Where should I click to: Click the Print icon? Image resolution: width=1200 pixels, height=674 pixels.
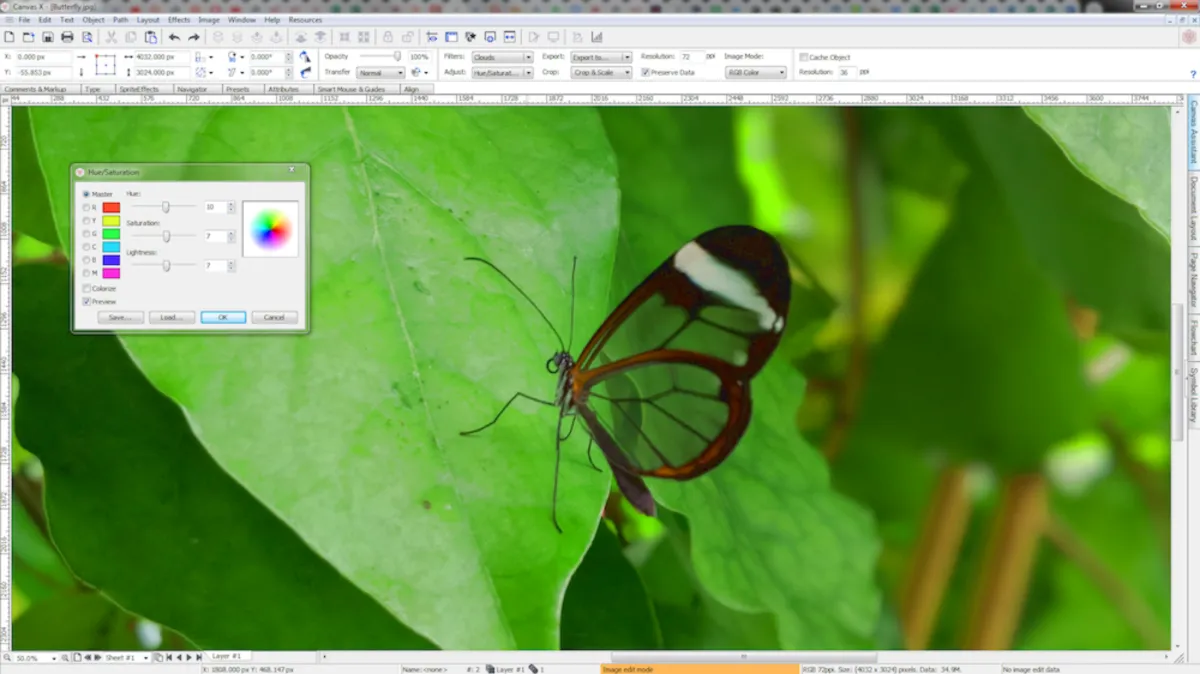point(67,37)
